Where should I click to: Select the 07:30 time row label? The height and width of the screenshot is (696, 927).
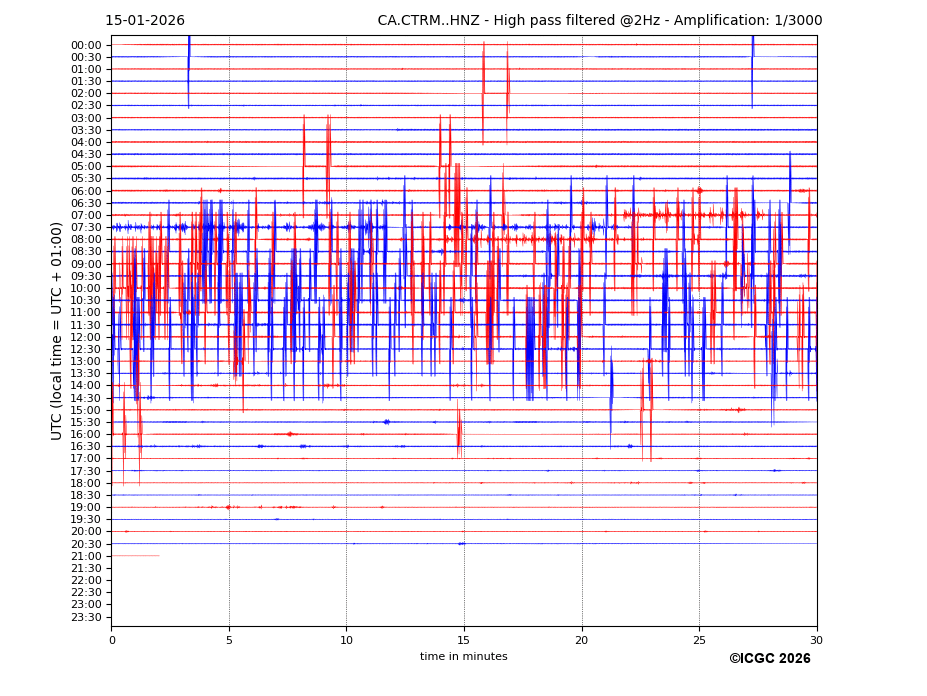[86, 227]
